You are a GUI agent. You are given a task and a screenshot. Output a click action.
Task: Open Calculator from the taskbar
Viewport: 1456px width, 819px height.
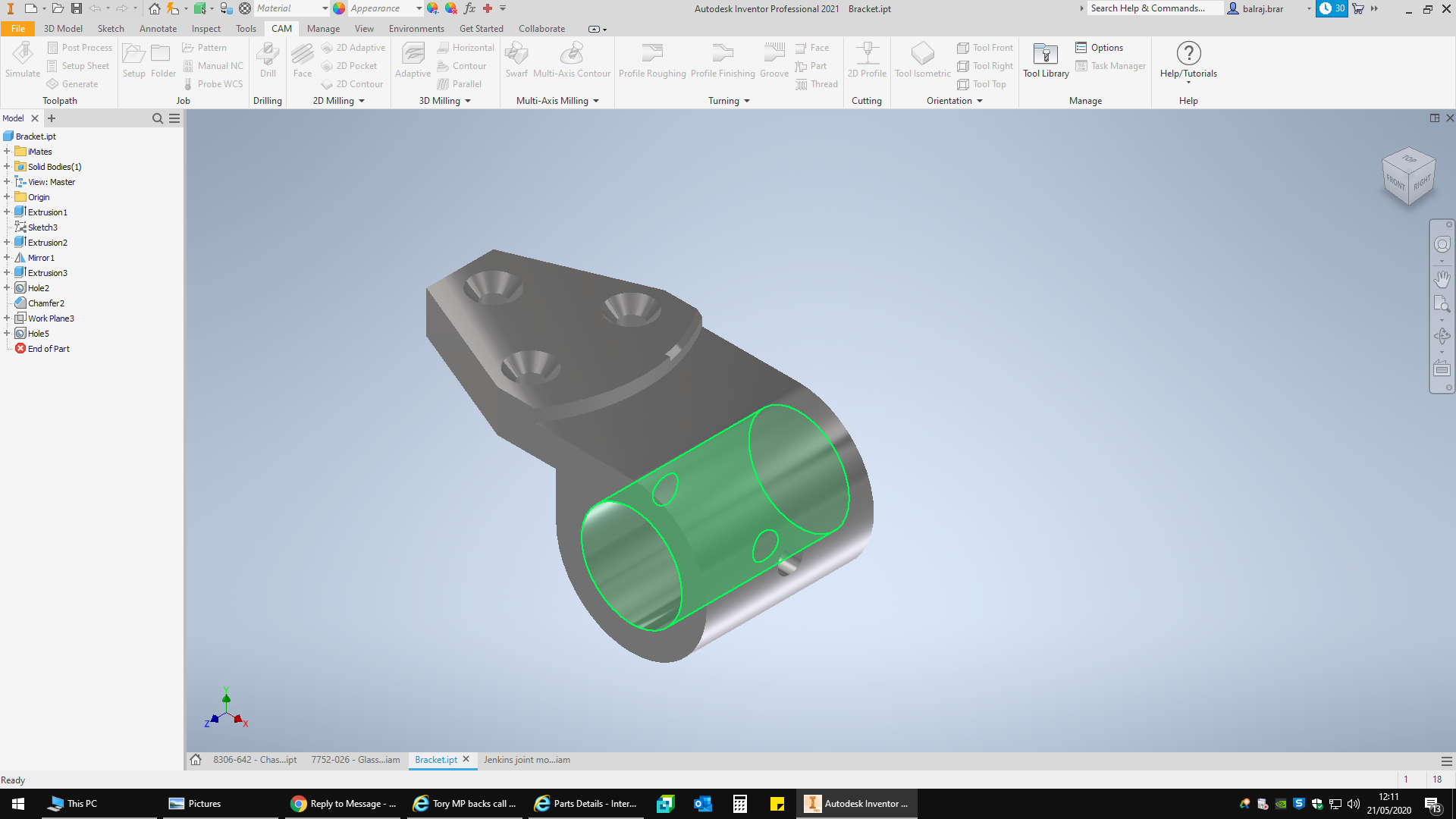(739, 804)
